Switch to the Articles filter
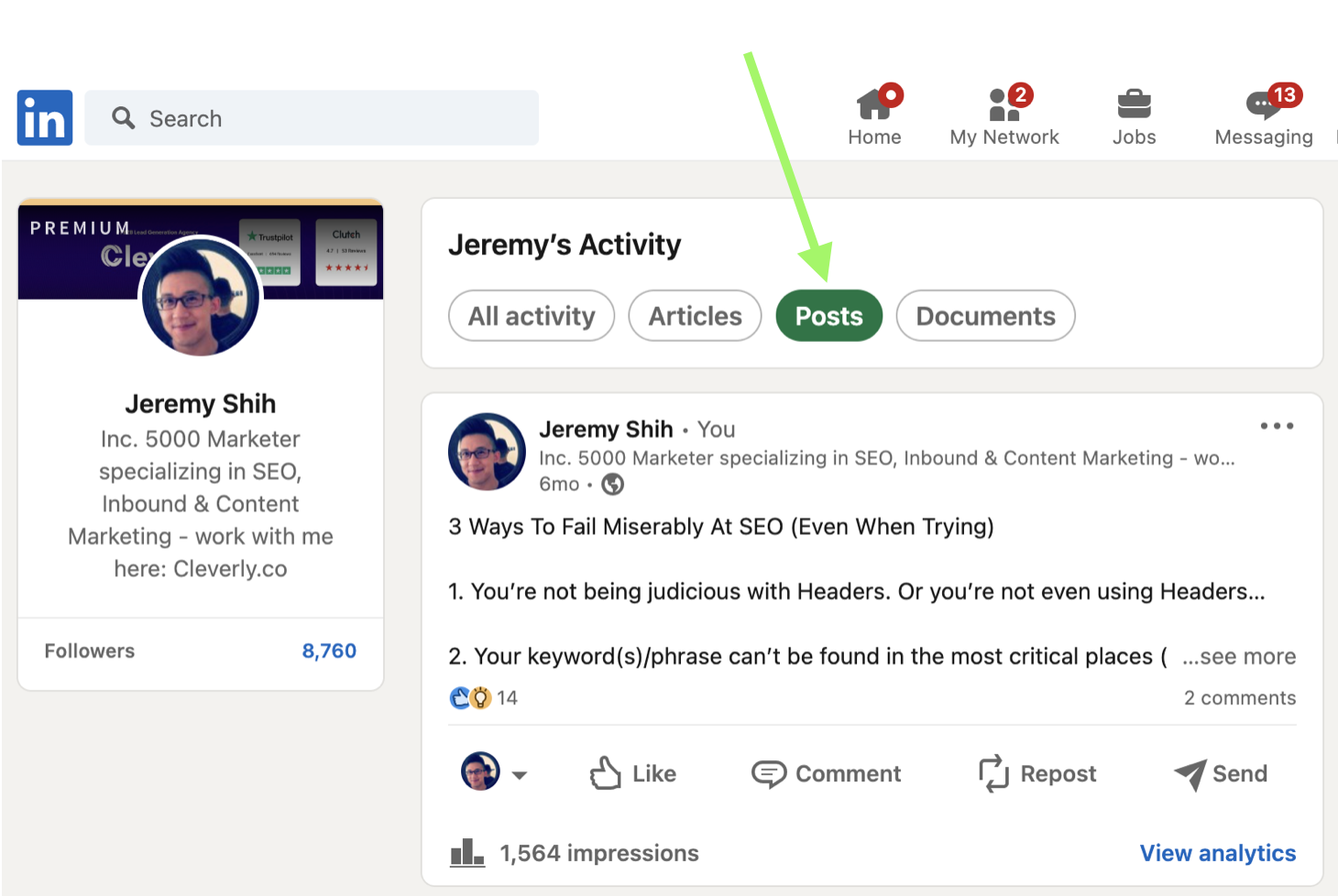This screenshot has width=1338, height=896. tap(694, 315)
